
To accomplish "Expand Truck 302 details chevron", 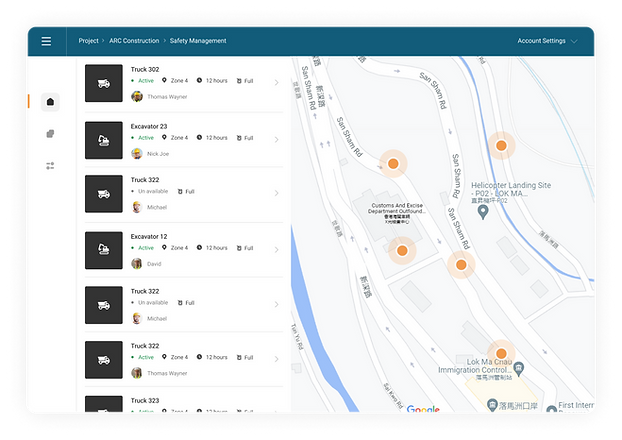I will click(276, 83).
